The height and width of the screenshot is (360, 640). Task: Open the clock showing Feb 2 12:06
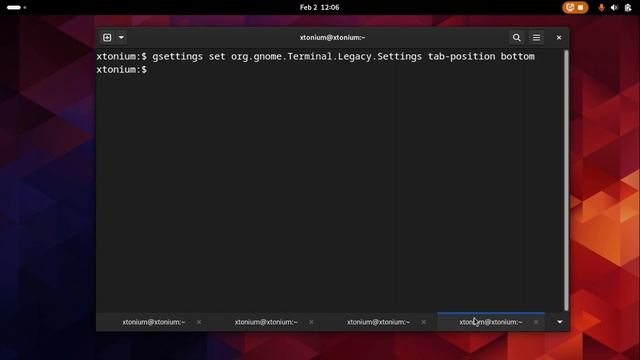pyautogui.click(x=320, y=7)
